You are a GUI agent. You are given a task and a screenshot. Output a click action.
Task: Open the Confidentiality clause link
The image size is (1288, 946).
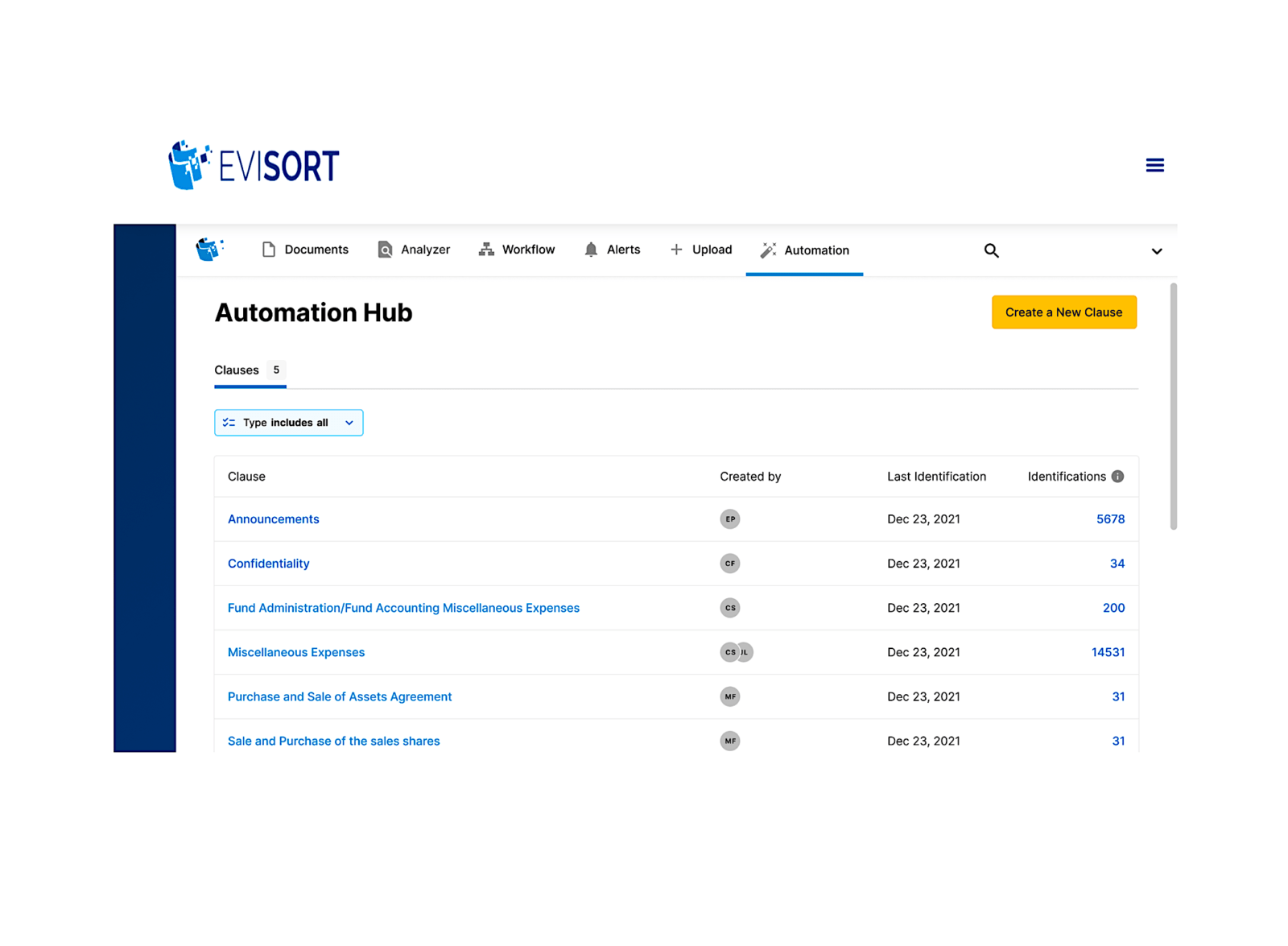click(268, 564)
